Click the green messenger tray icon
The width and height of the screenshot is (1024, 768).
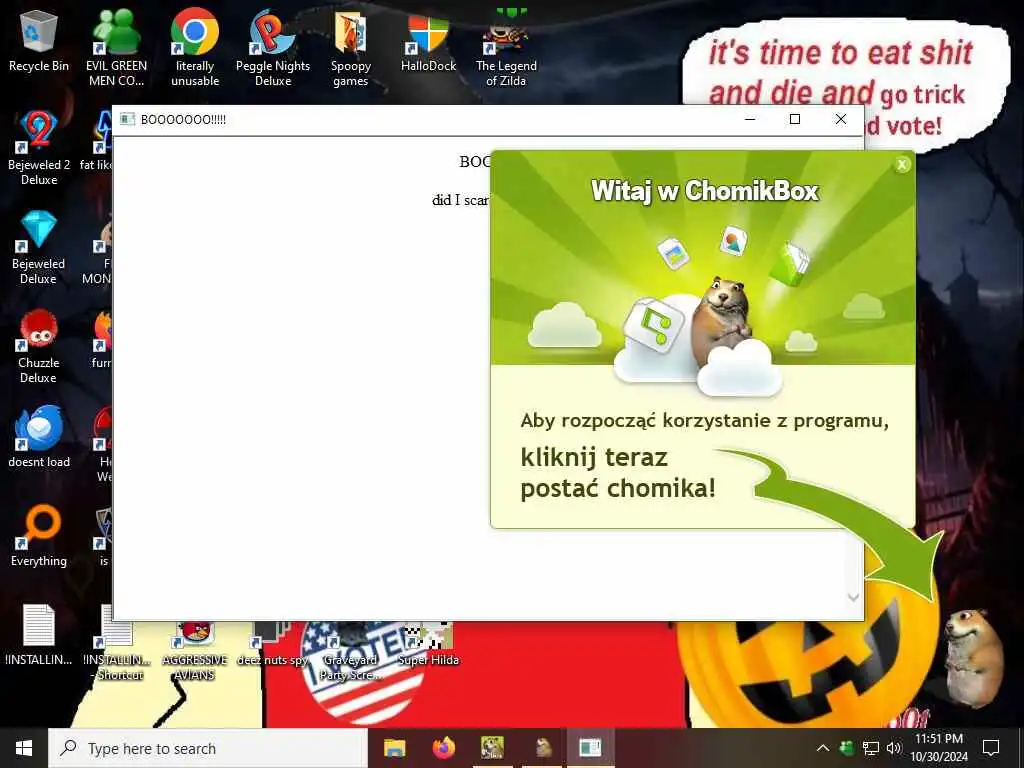click(846, 748)
